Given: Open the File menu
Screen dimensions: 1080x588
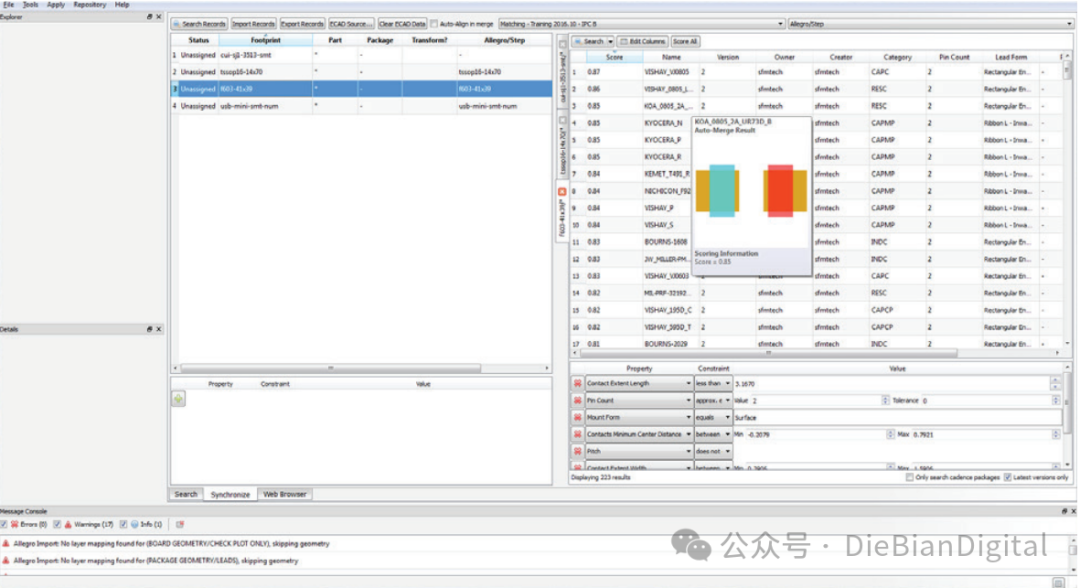Looking at the screenshot, I should [x=8, y=4].
